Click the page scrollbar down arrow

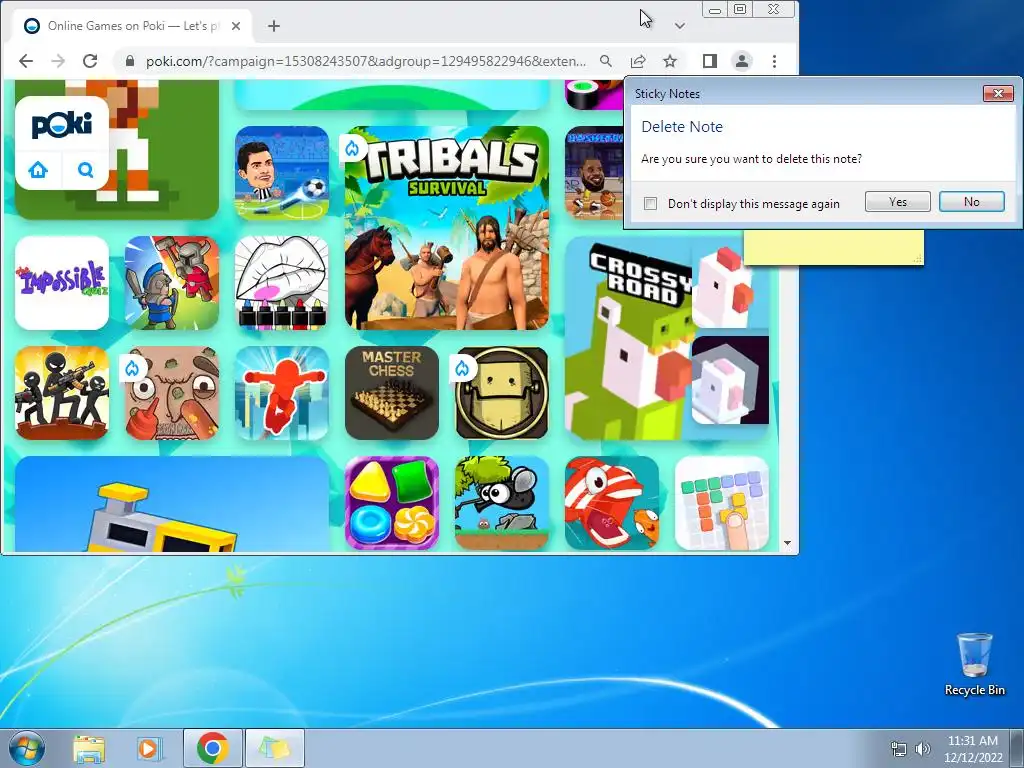pyautogui.click(x=788, y=543)
